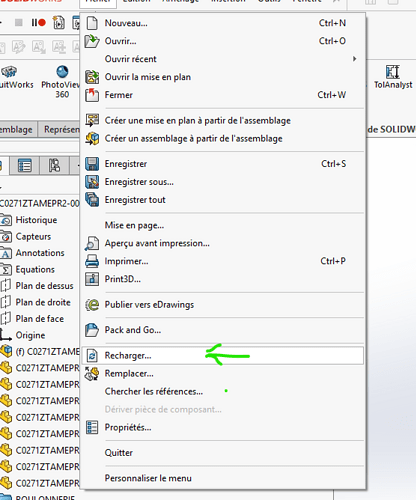This screenshot has width=416, height=500.
Task: Click the run macro script icon
Action: click(59, 22)
